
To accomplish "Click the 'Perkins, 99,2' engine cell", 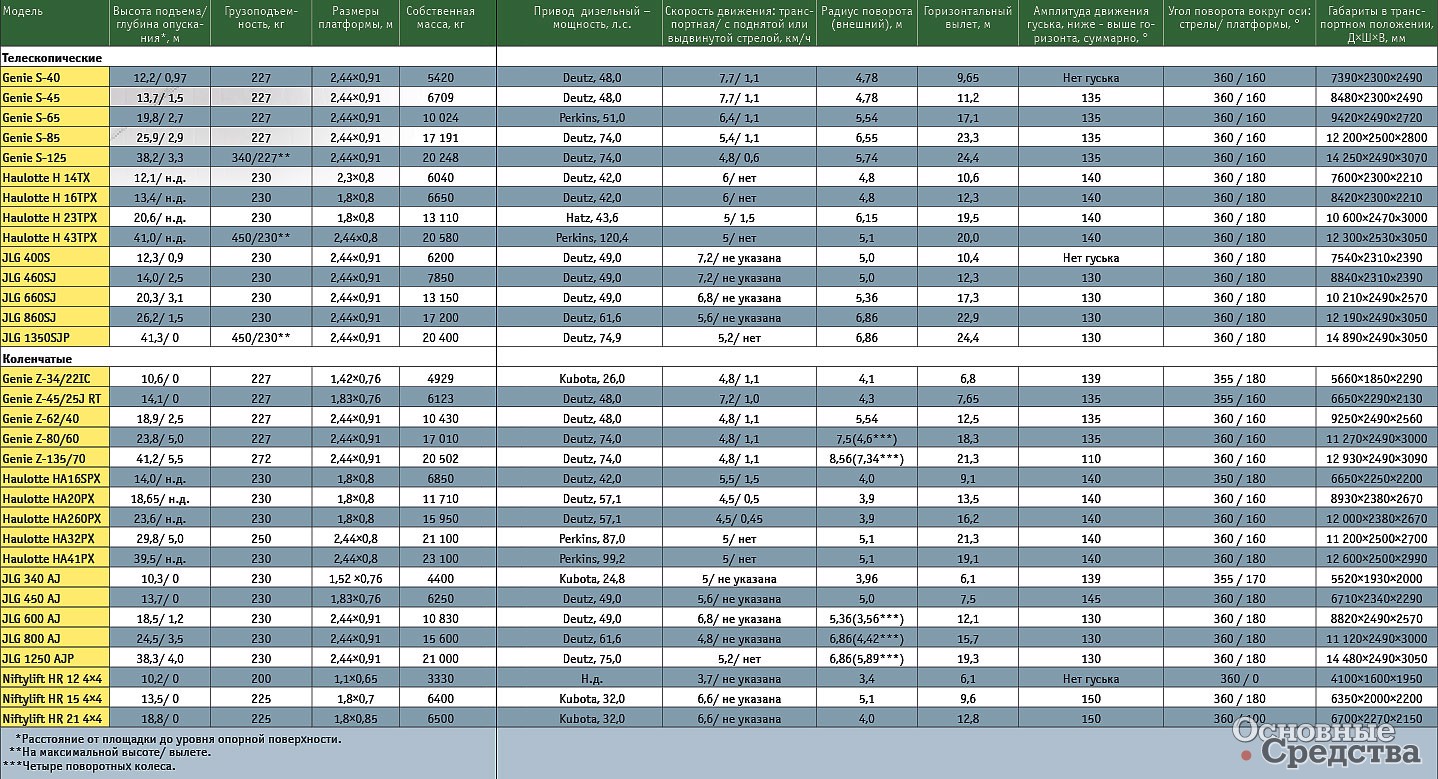I will coord(592,558).
